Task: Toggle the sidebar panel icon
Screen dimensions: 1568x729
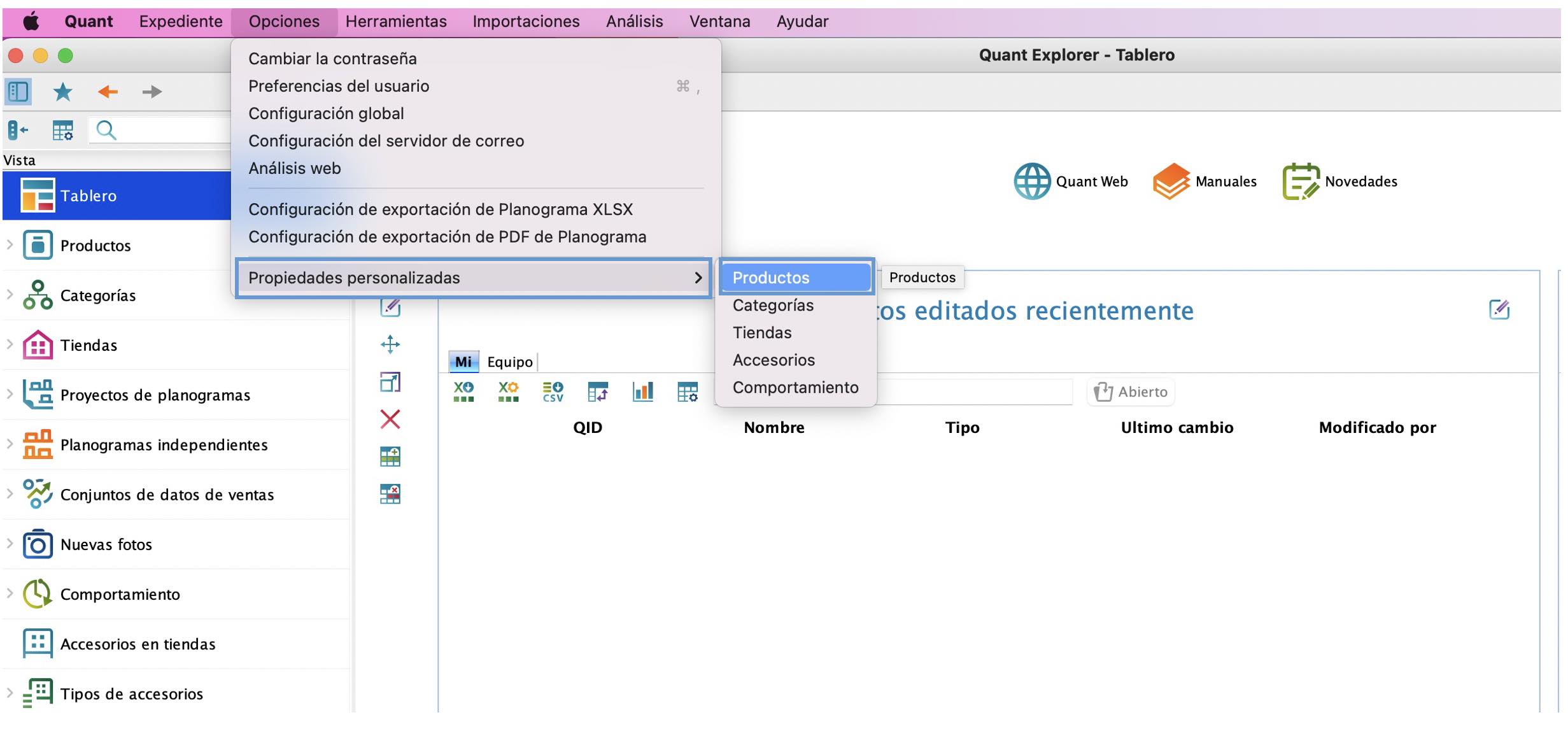Action: coord(18,92)
